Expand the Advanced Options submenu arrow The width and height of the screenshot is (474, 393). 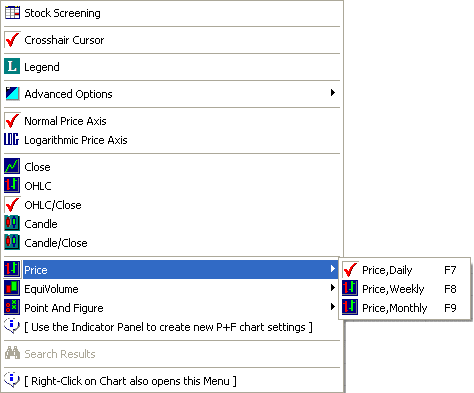pyautogui.click(x=332, y=93)
